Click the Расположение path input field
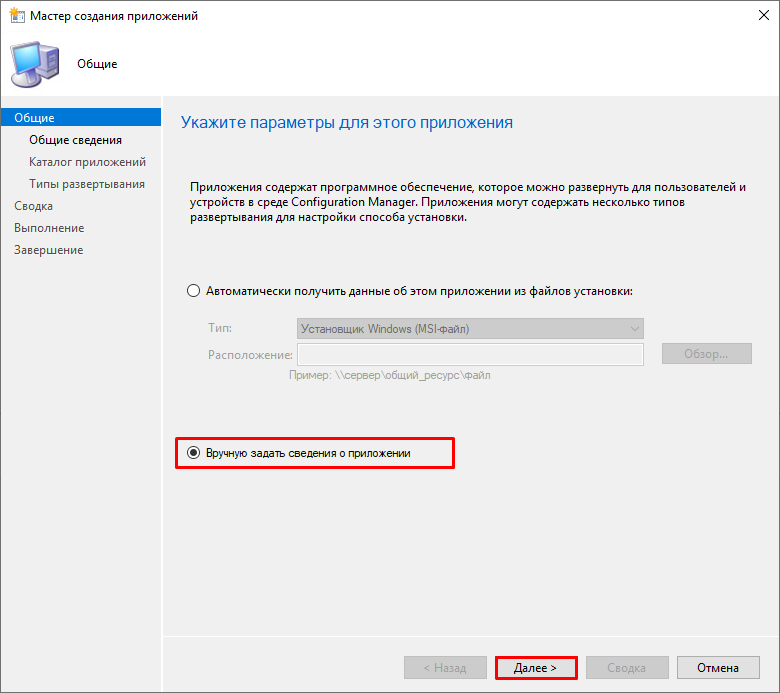 (470, 354)
